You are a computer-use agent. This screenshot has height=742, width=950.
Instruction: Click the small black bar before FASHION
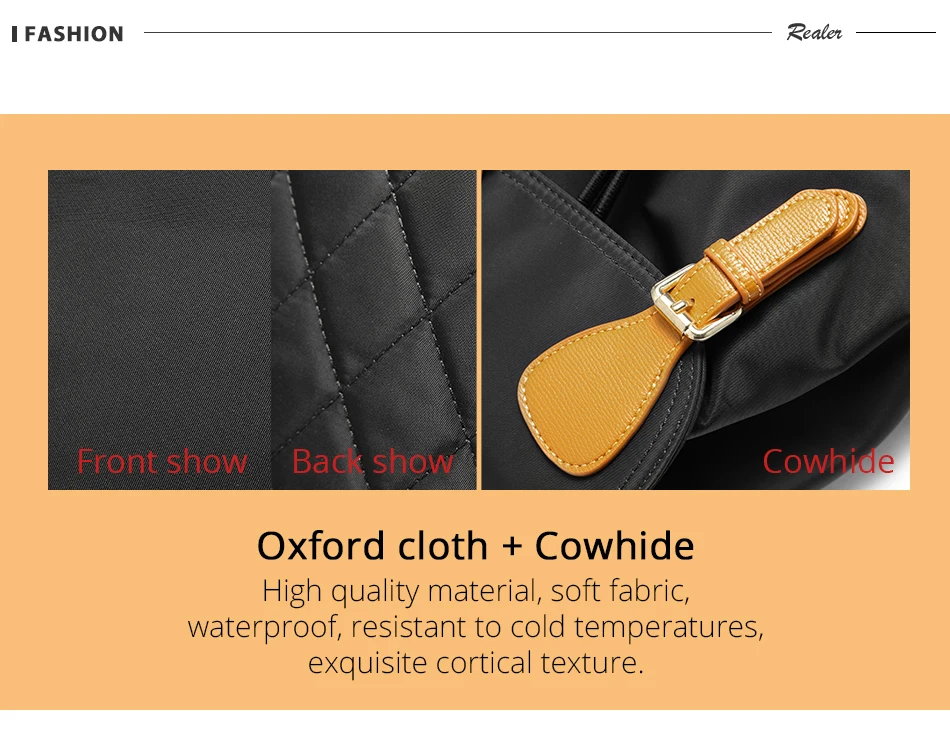click(x=15, y=34)
